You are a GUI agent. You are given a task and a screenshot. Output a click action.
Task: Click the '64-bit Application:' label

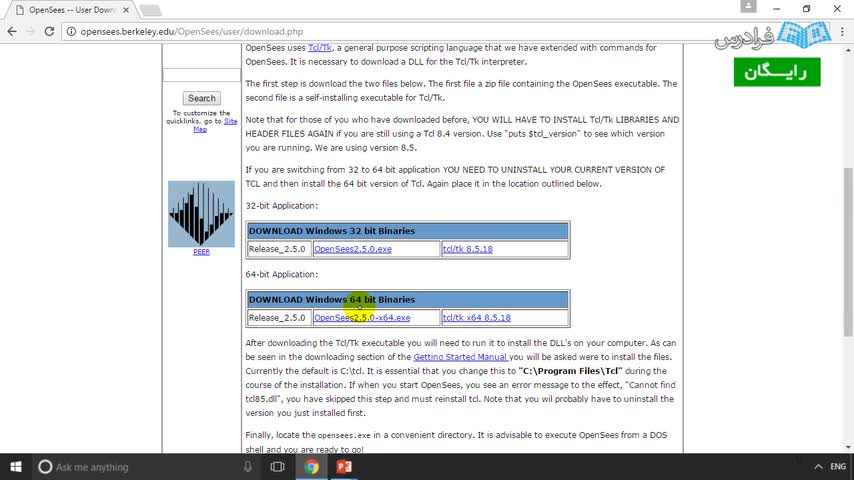(282, 275)
